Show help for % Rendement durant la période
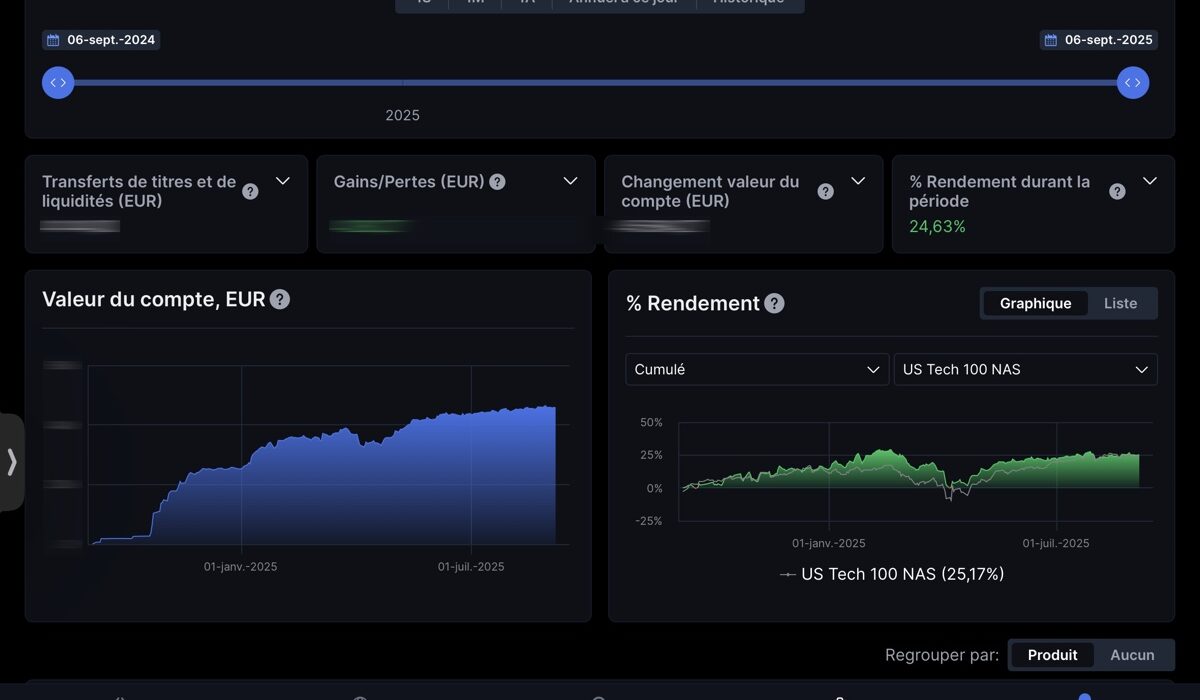The height and width of the screenshot is (700, 1200). (x=1117, y=191)
